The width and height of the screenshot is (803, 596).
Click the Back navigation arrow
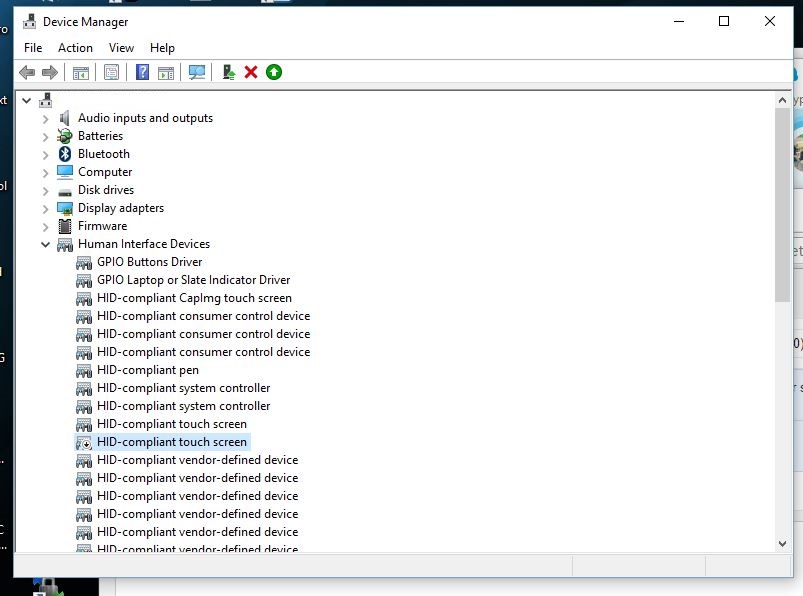click(27, 71)
